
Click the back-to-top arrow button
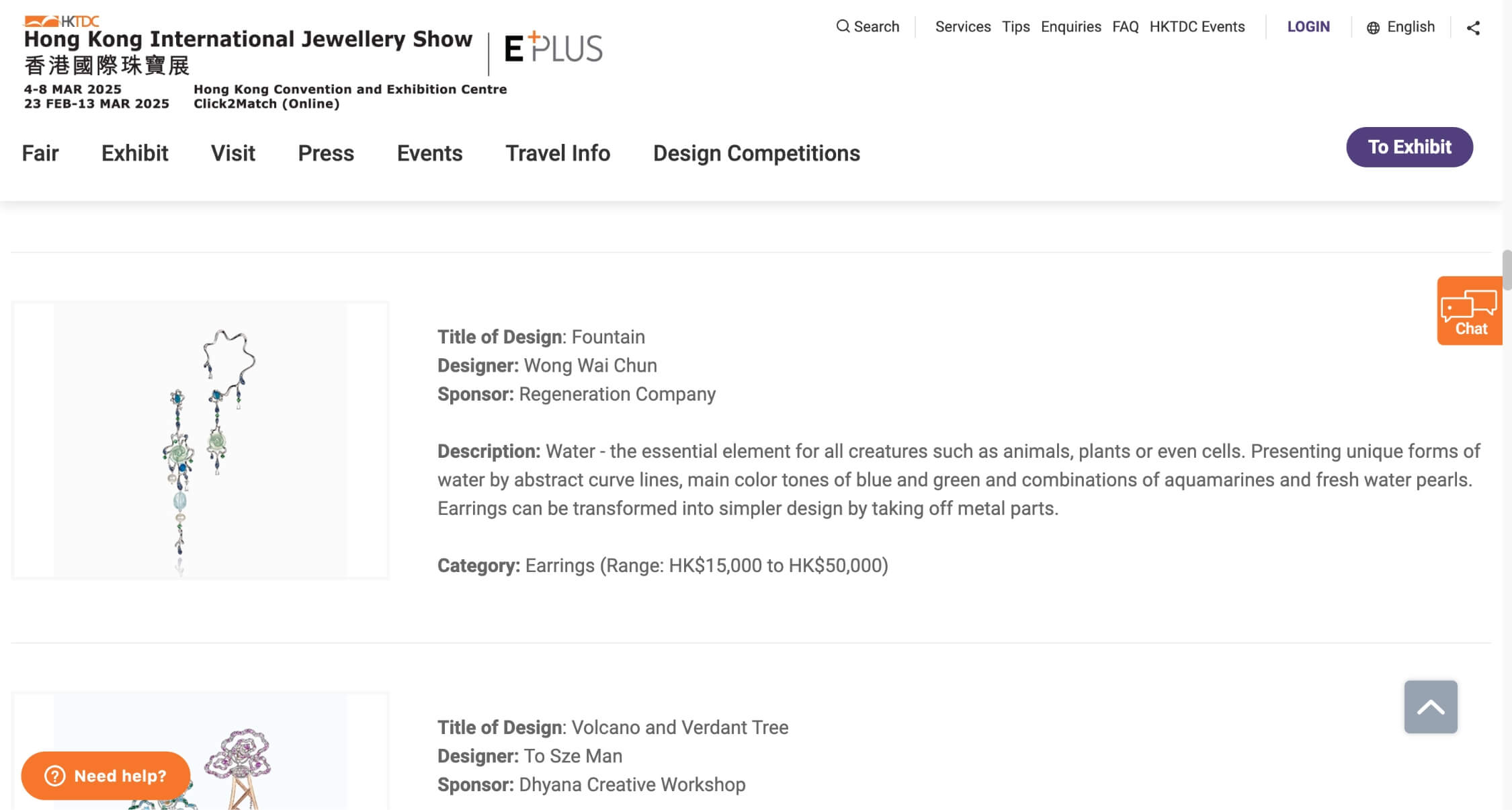(x=1431, y=706)
